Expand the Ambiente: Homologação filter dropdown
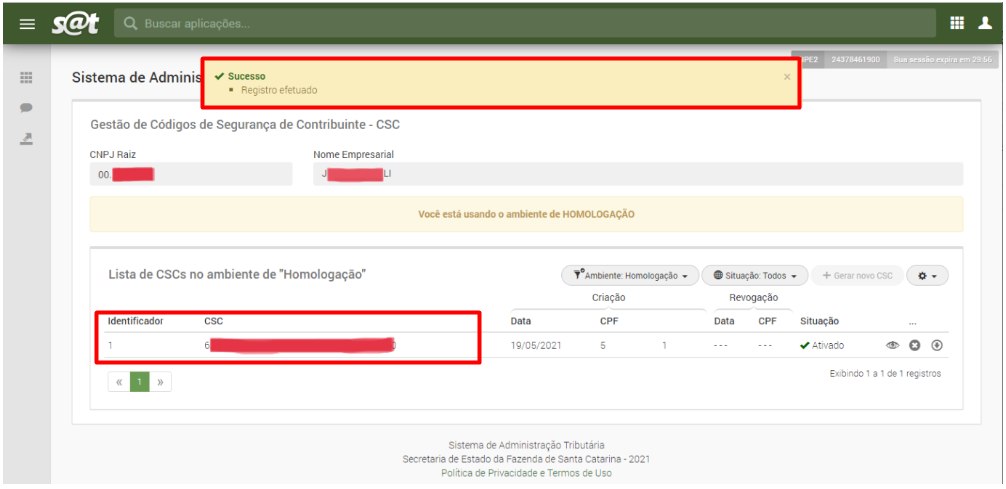This screenshot has width=1006, height=489. coord(629,276)
